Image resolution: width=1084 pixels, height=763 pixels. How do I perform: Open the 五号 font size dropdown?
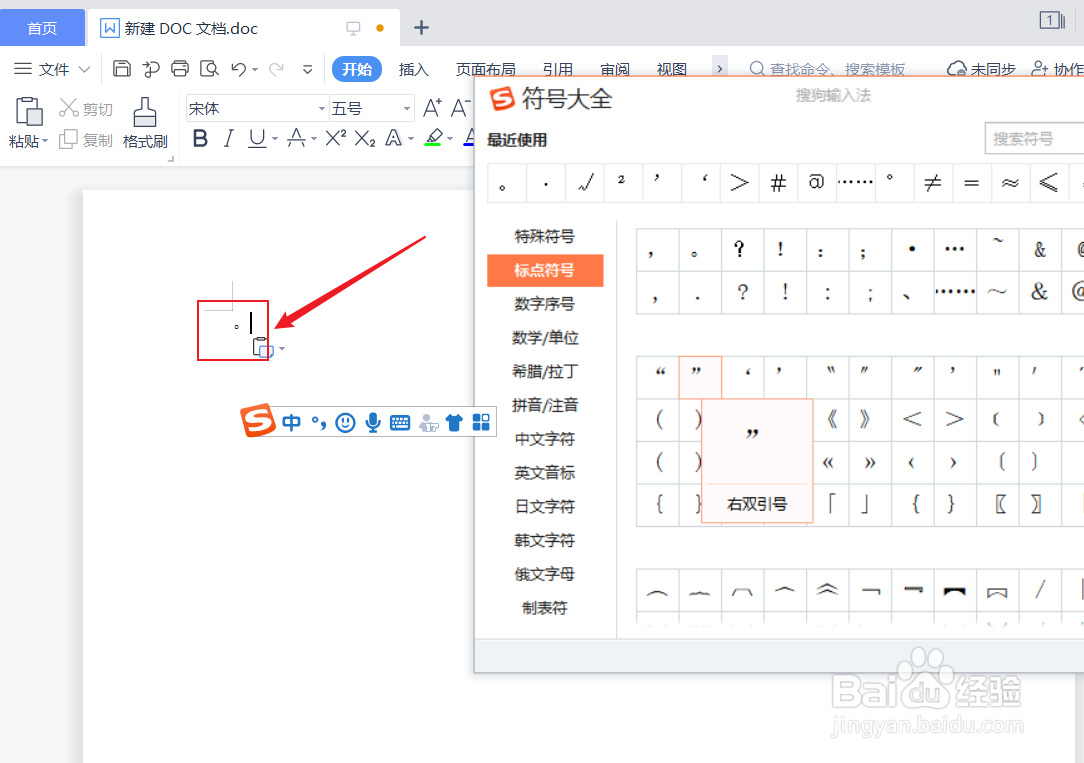click(x=404, y=107)
